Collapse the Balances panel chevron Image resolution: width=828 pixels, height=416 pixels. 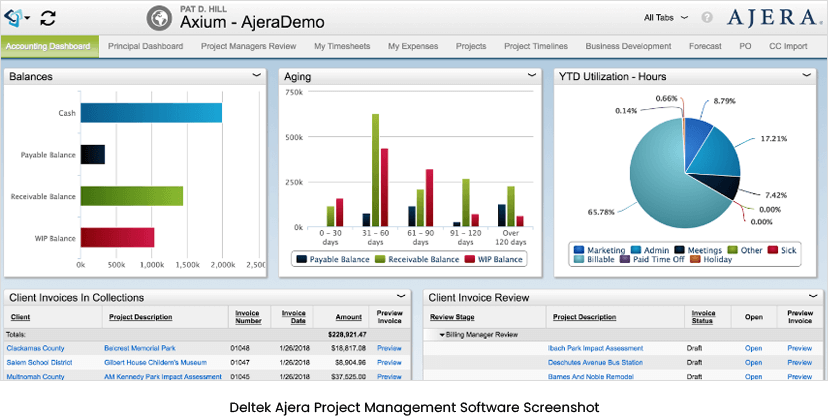257,75
